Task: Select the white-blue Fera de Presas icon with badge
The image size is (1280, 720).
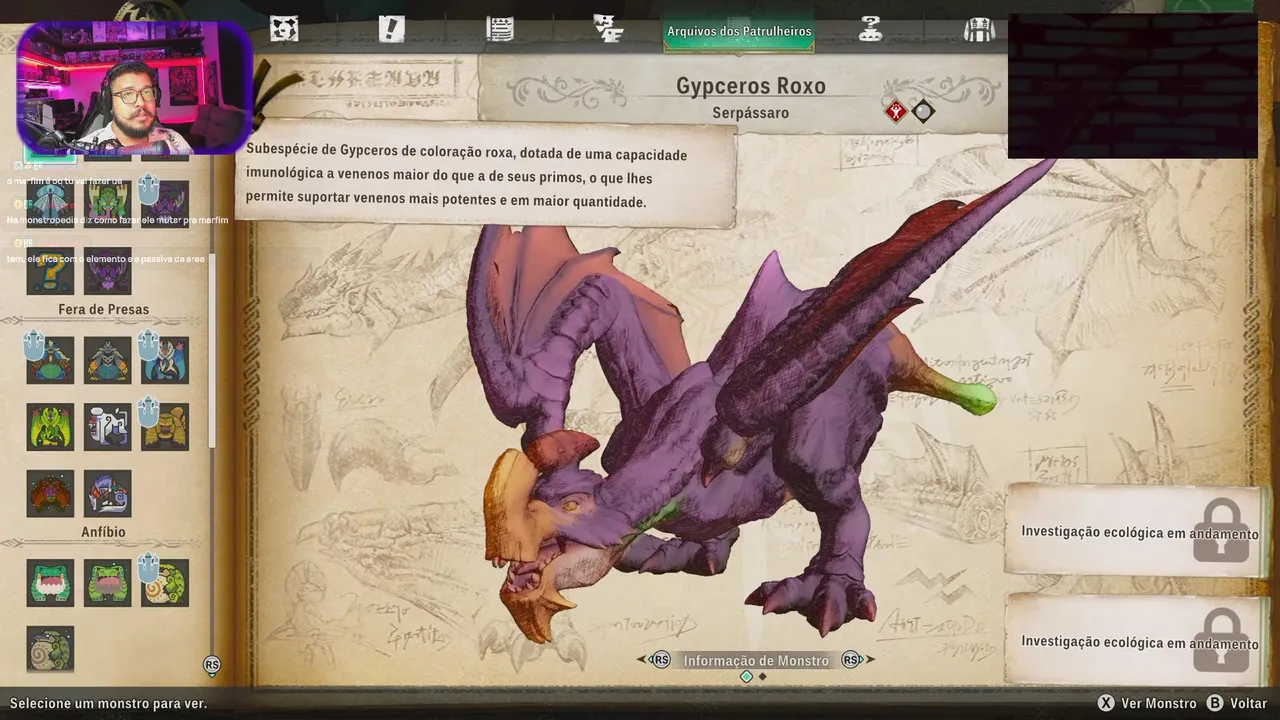Action: pos(165,360)
